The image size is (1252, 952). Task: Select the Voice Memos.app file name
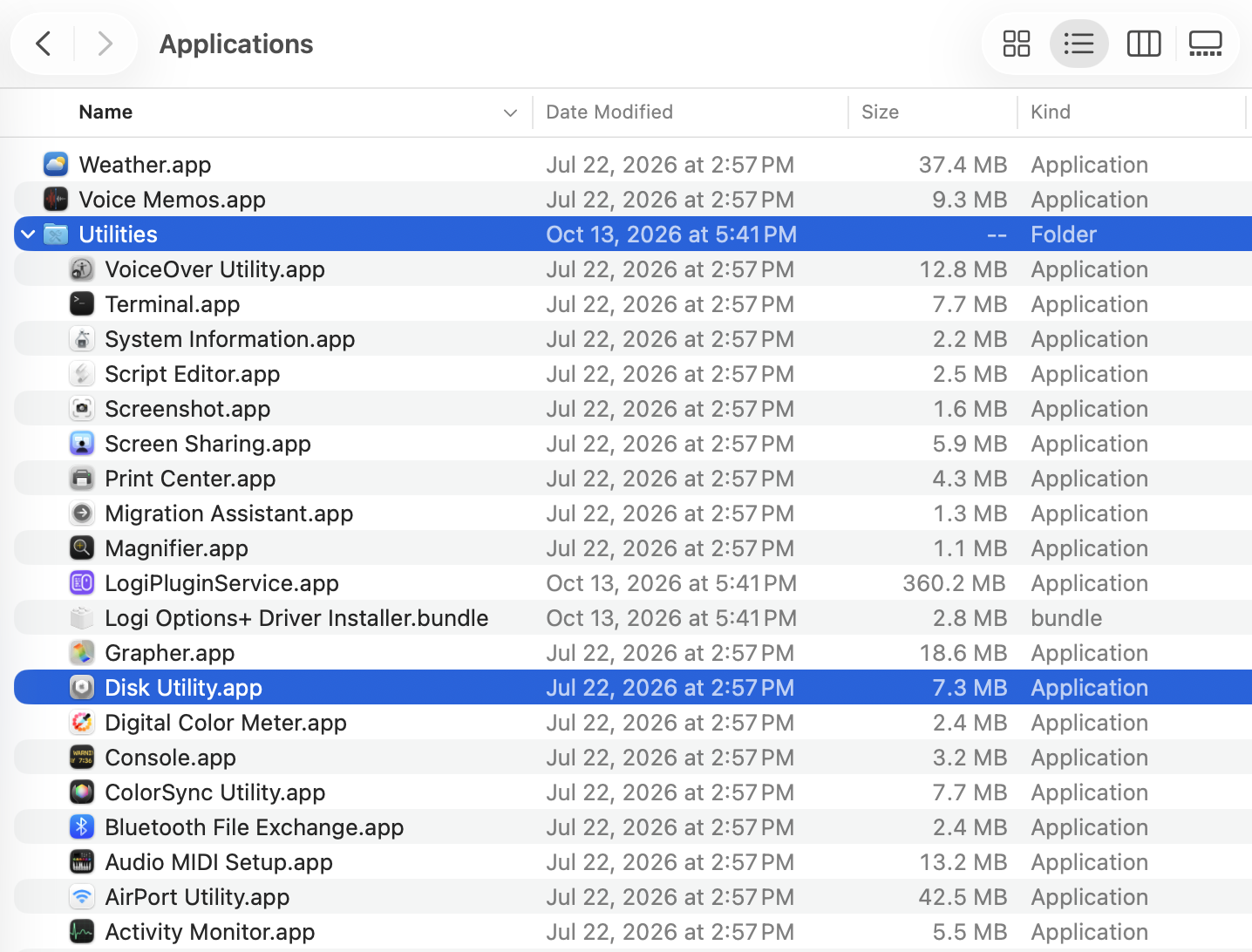point(172,200)
